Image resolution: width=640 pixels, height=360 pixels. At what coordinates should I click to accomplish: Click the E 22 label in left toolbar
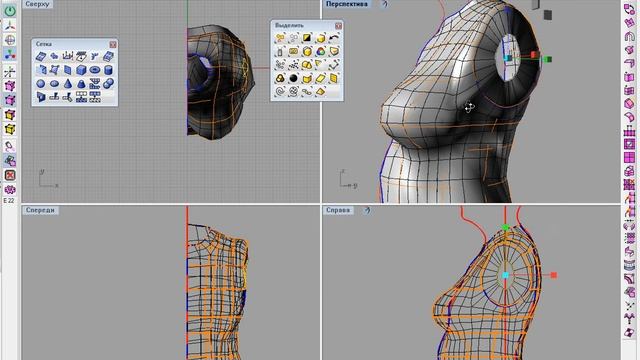point(9,200)
